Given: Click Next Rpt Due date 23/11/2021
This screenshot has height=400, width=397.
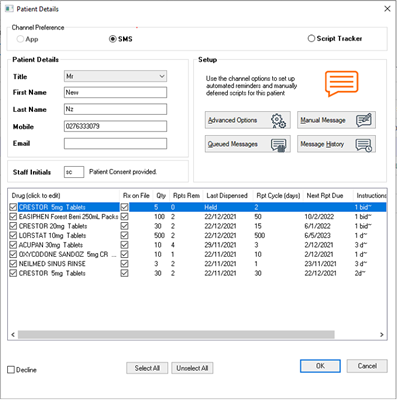Looking at the screenshot, I should [x=320, y=264].
